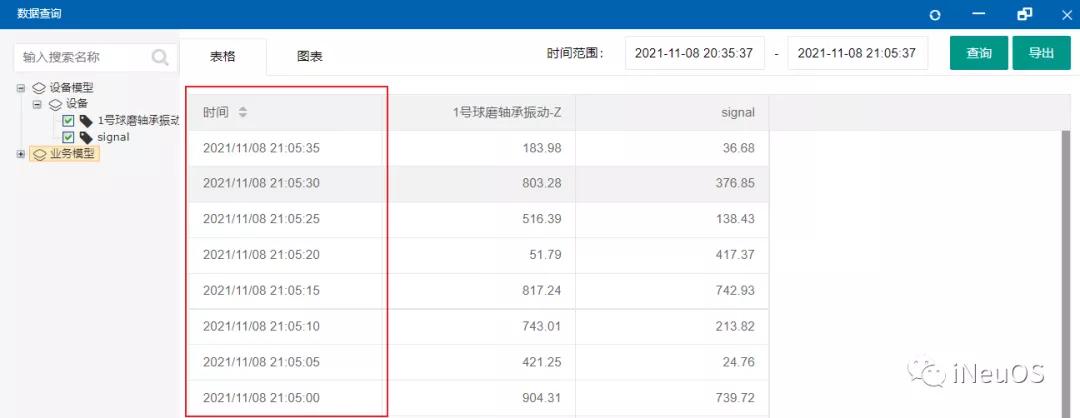Click signal value 36.68

coord(739,148)
